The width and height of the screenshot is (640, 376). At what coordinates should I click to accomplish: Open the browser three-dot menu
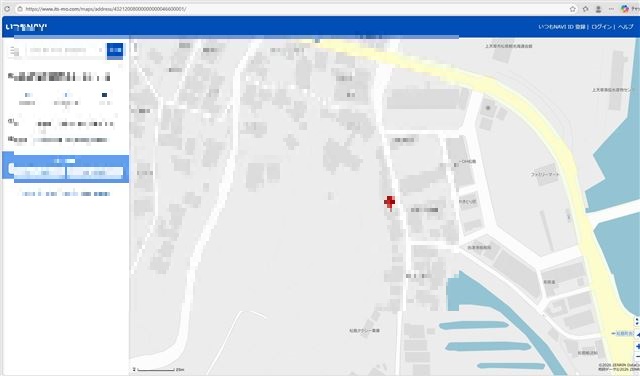611,9
